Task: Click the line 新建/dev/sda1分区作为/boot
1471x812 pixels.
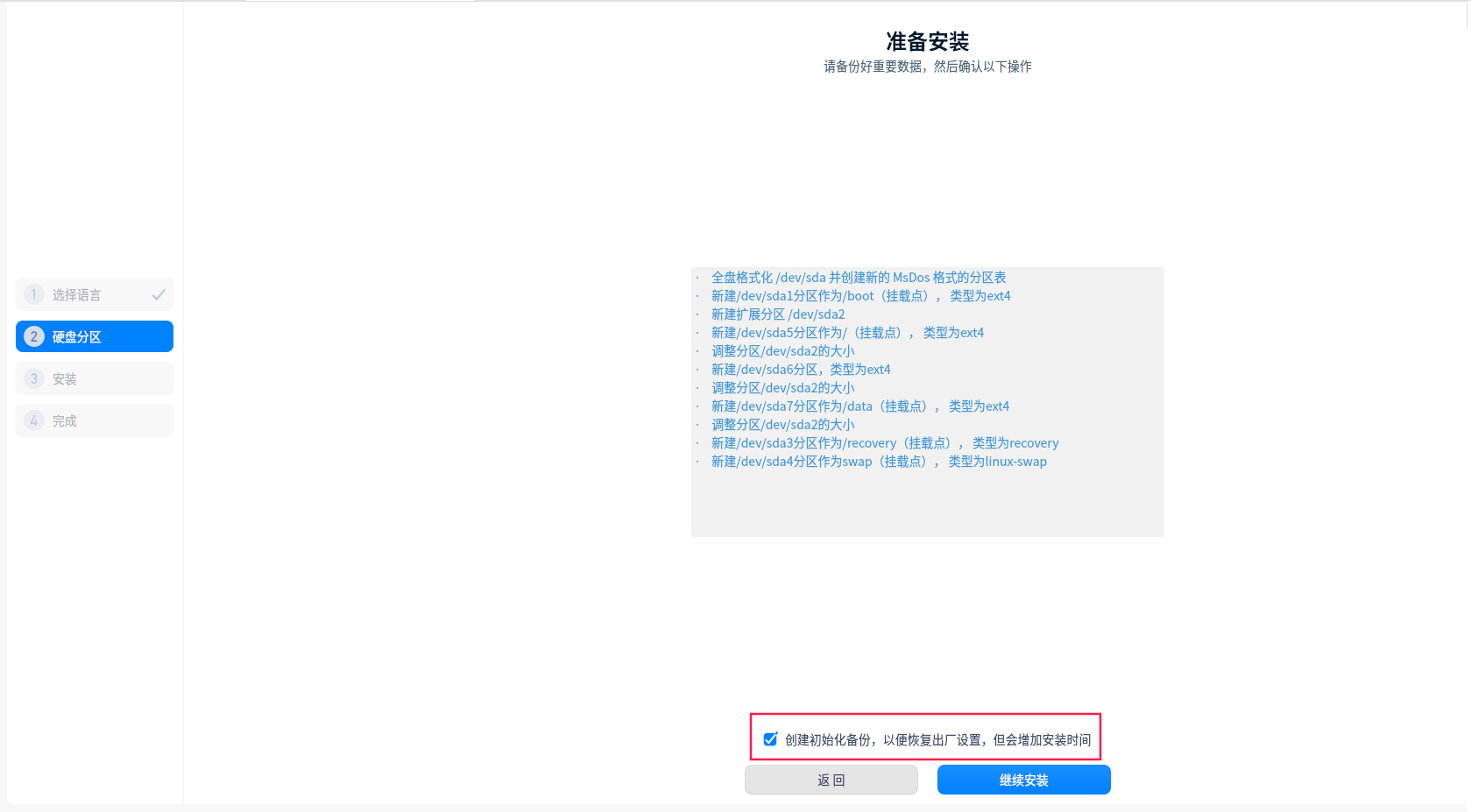Action: coord(861,296)
